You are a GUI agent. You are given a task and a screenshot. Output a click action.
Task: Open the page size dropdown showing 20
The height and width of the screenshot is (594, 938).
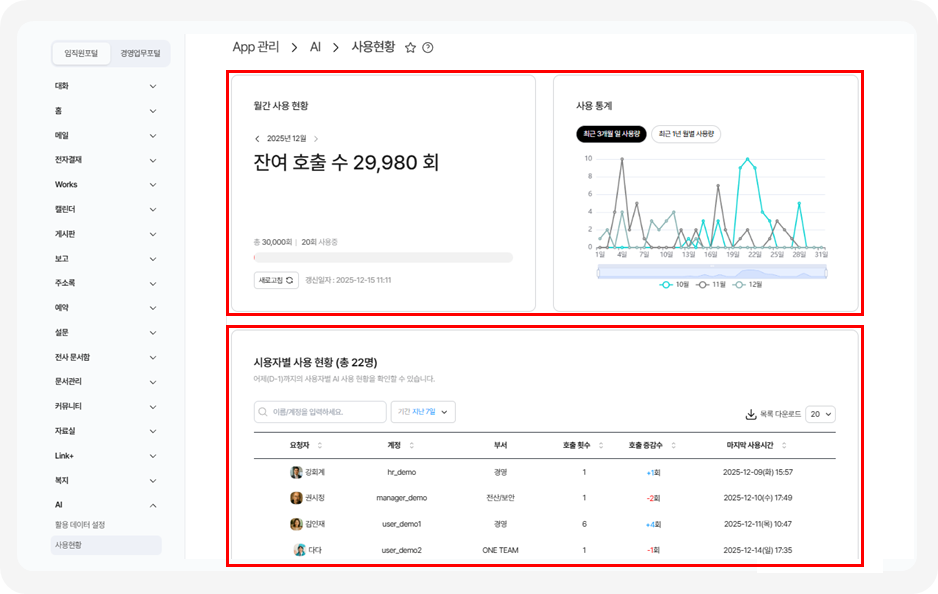tap(818, 414)
